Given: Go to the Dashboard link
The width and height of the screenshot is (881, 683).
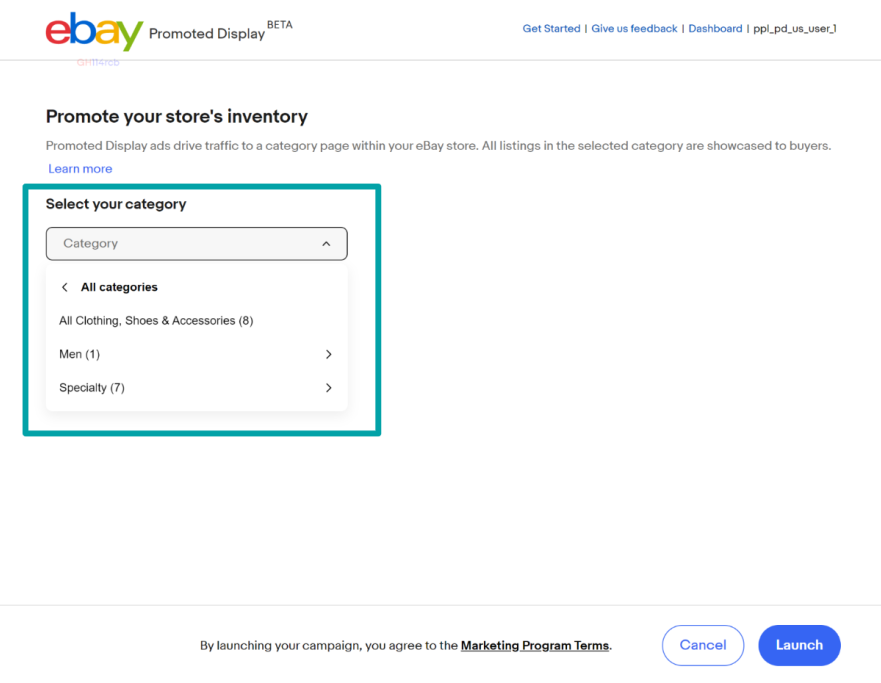Looking at the screenshot, I should 715,29.
